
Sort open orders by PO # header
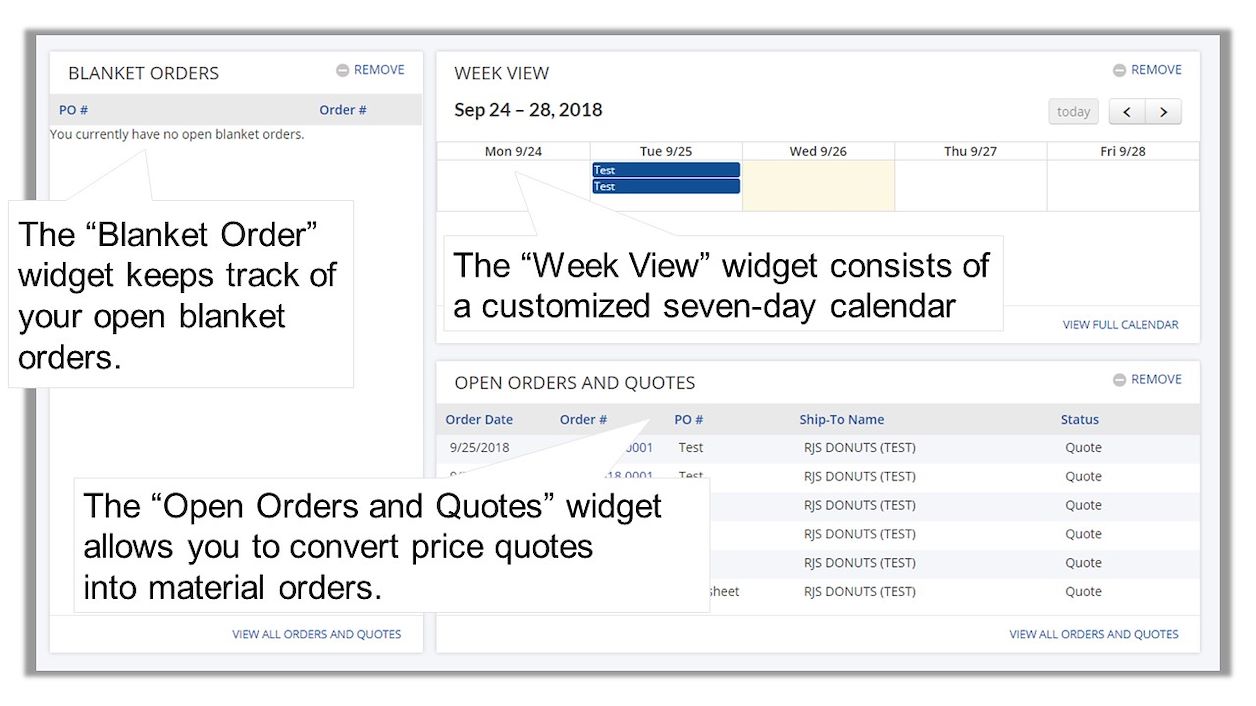tap(688, 420)
